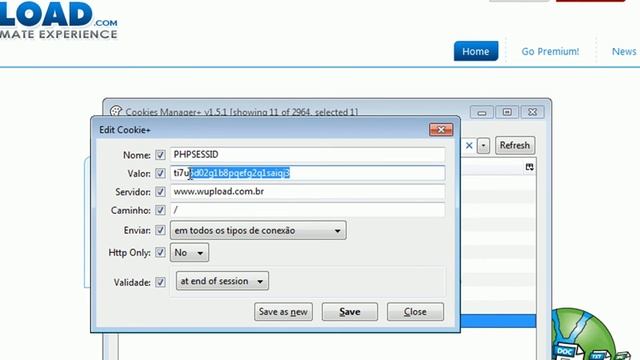Viewport: 640px width, 360px height.
Task: Click the Servidor field www.wupload.com.br
Action: tap(307, 191)
